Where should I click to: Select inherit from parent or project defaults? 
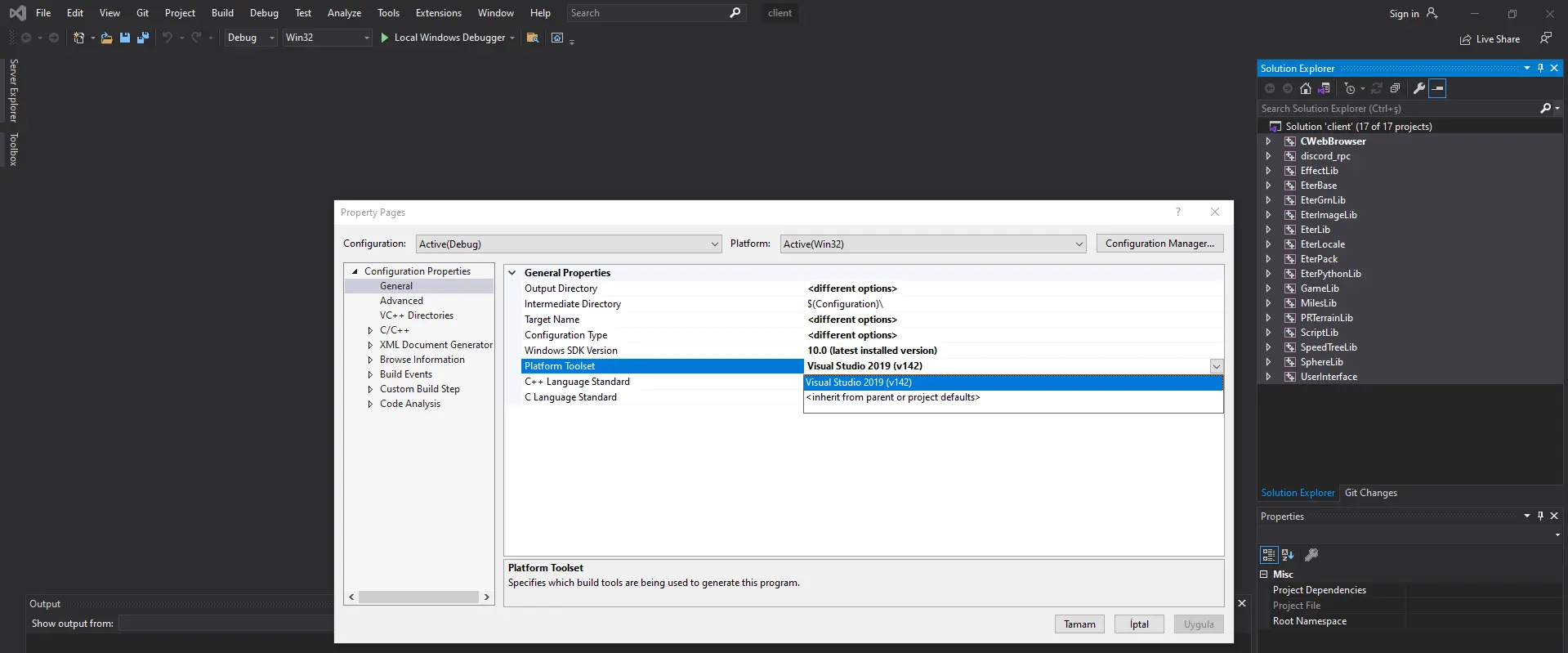[x=893, y=397]
